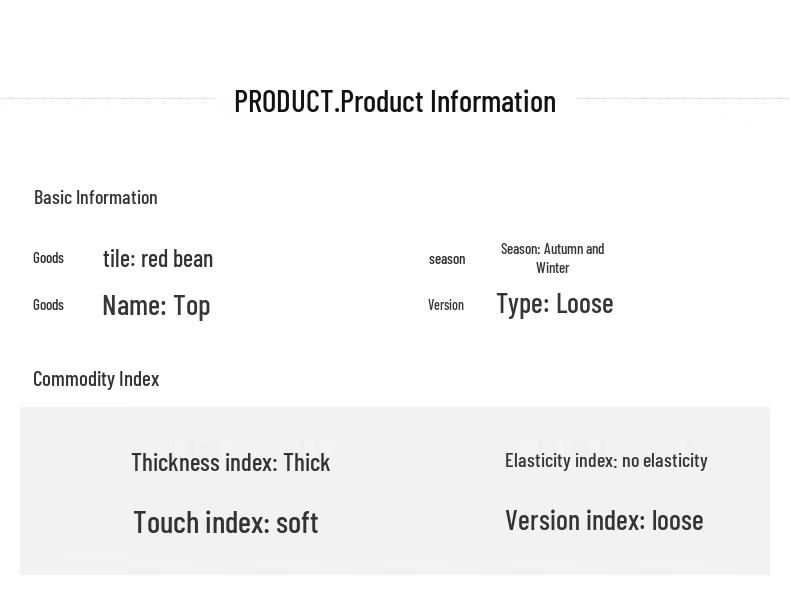The width and height of the screenshot is (790, 605).
Task: Click the 'Product Information' part of the heading
Action: pos(448,101)
